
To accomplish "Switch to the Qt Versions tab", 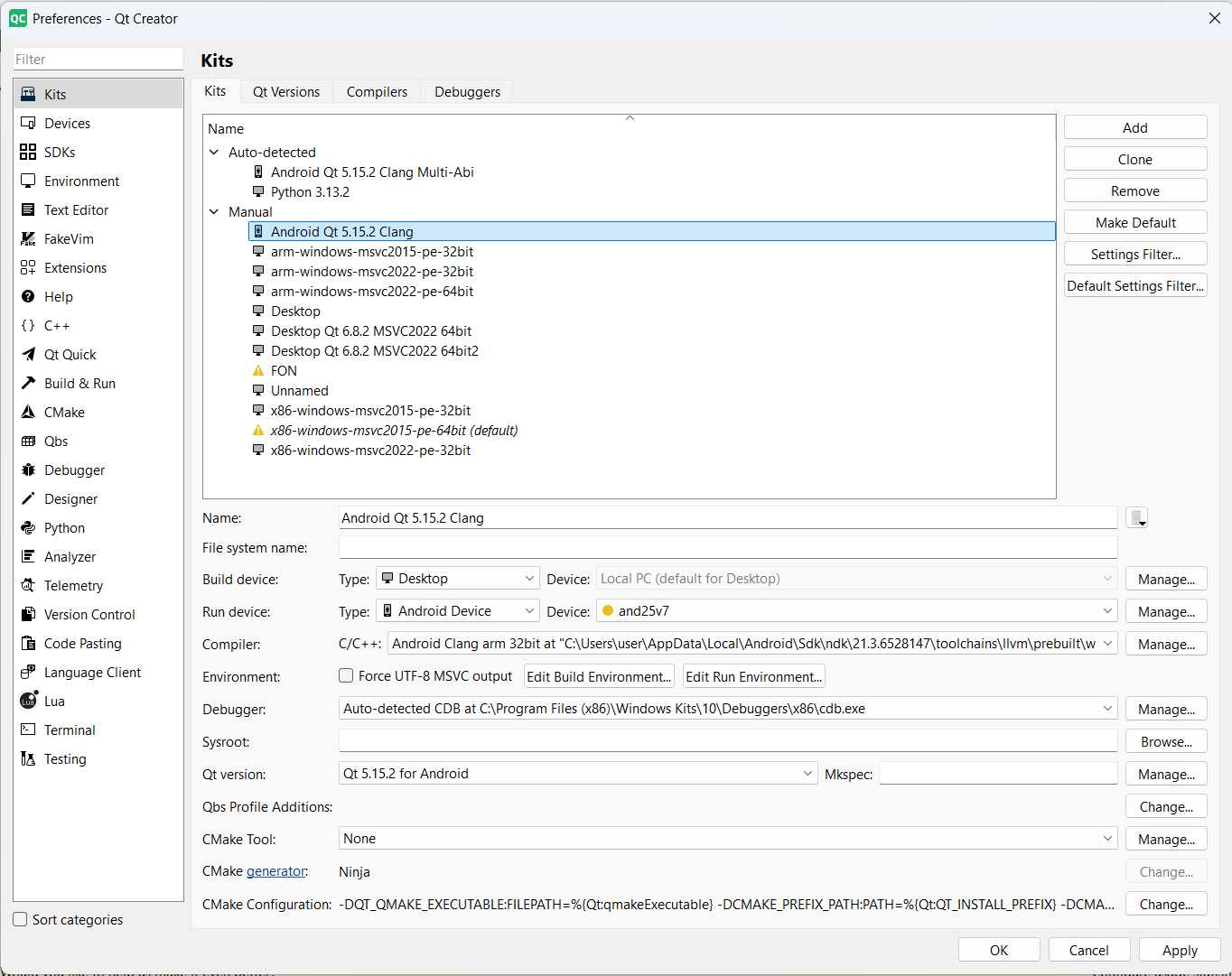I will click(x=286, y=92).
